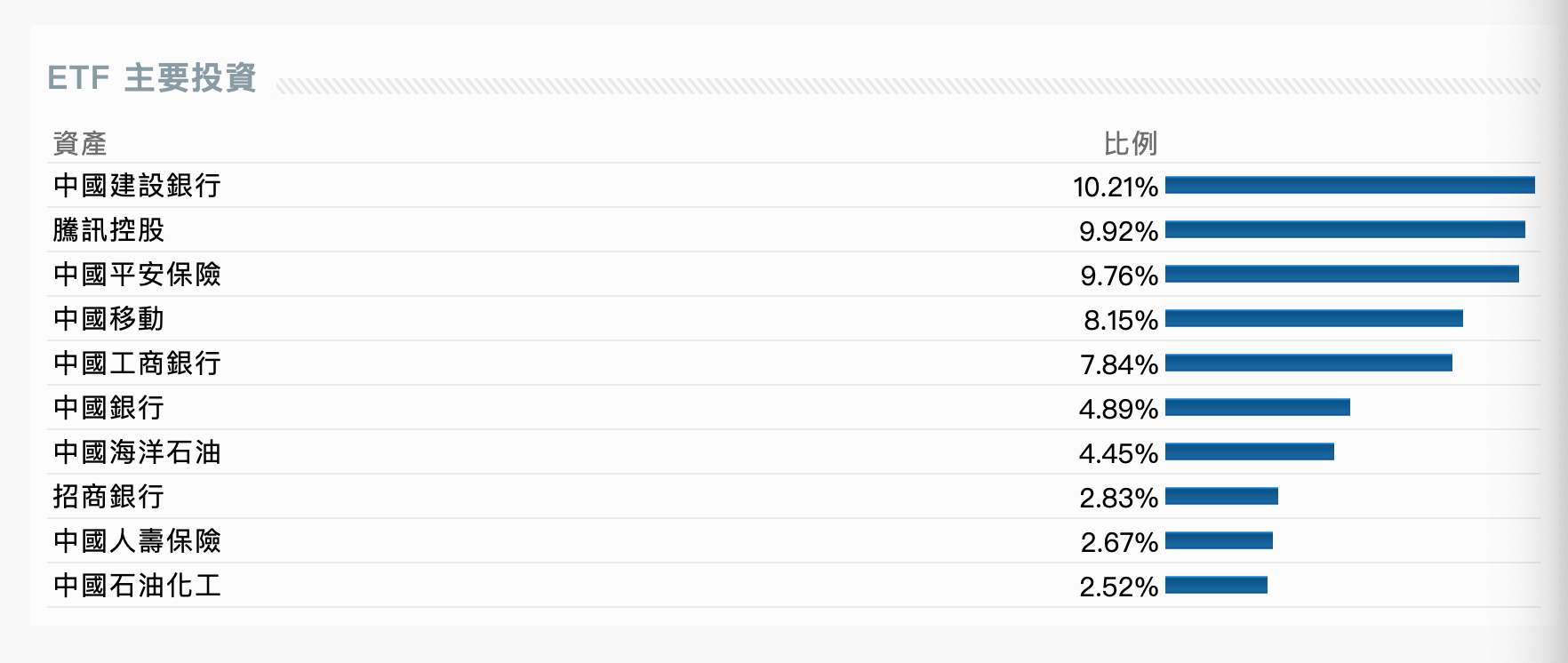Select 中國平安保險 in the holdings list
Image resolution: width=1568 pixels, height=663 pixels.
pyautogui.click(x=137, y=275)
